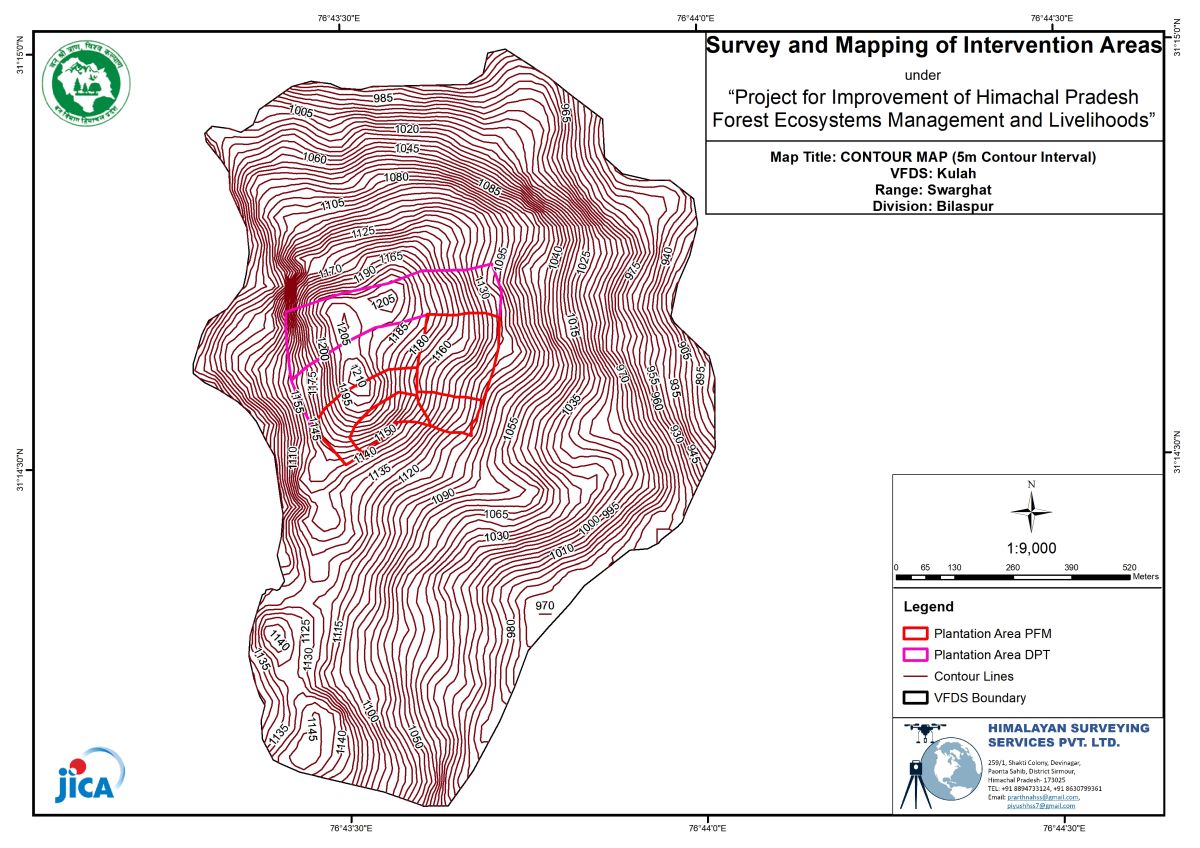Click the 980 contour label
1200x848 pixels.
click(511, 628)
